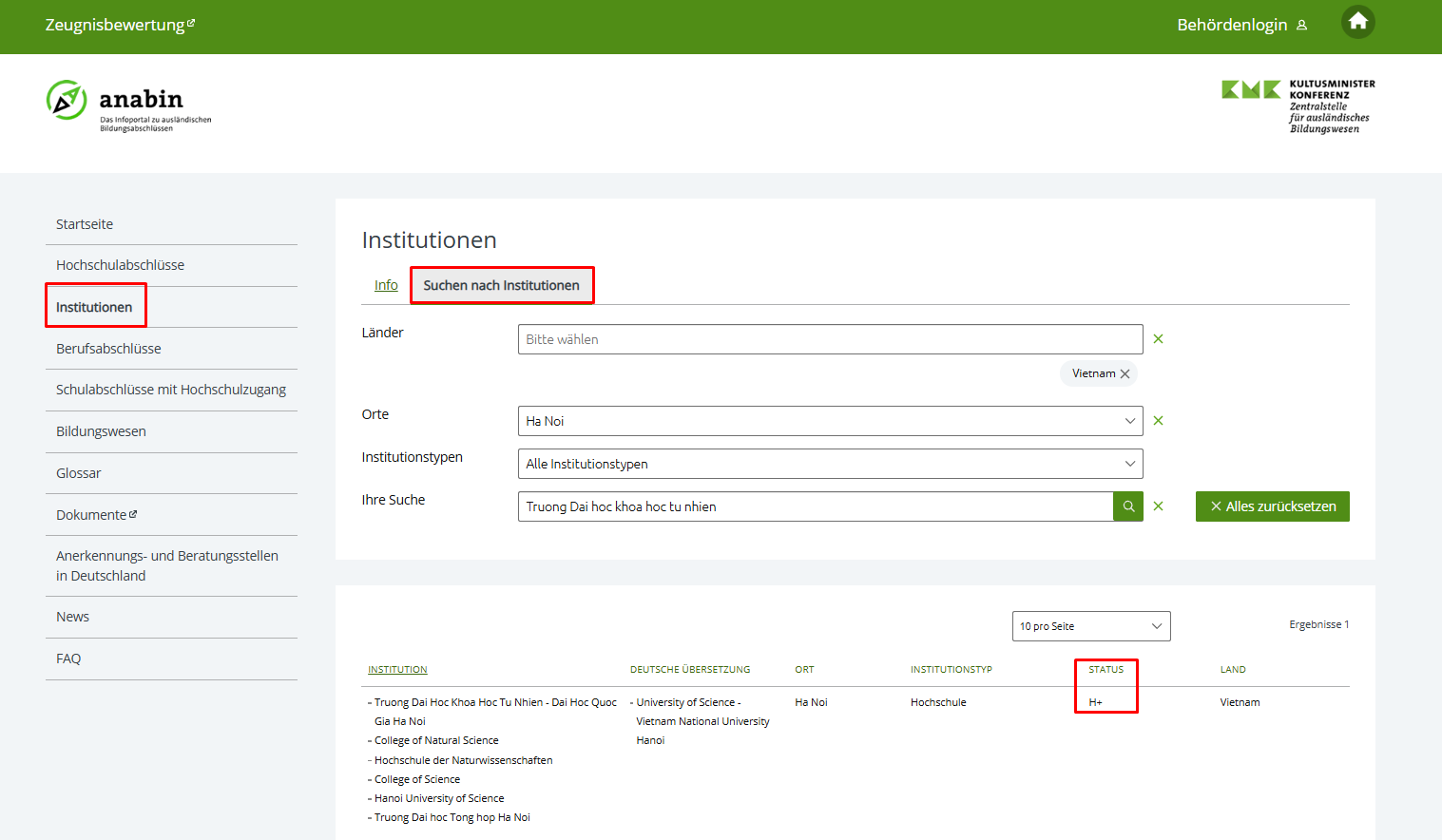1442x840 pixels.
Task: Open Berufsabschlüsse in sidebar
Action: (x=108, y=349)
